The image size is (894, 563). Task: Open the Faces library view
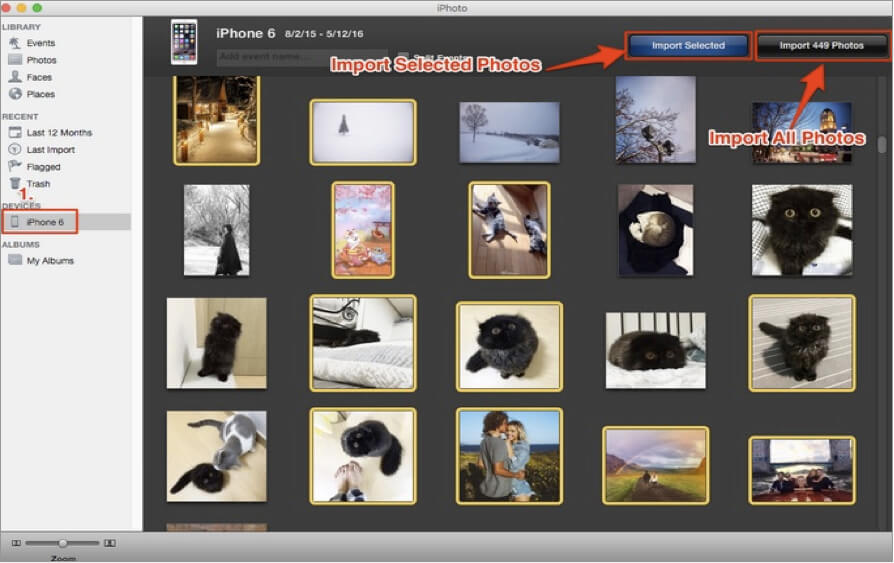39,77
